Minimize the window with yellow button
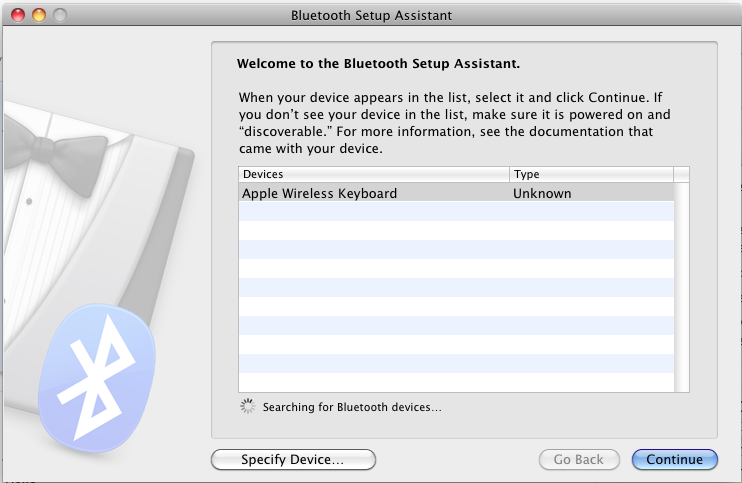The height and width of the screenshot is (483, 742). (x=39, y=15)
